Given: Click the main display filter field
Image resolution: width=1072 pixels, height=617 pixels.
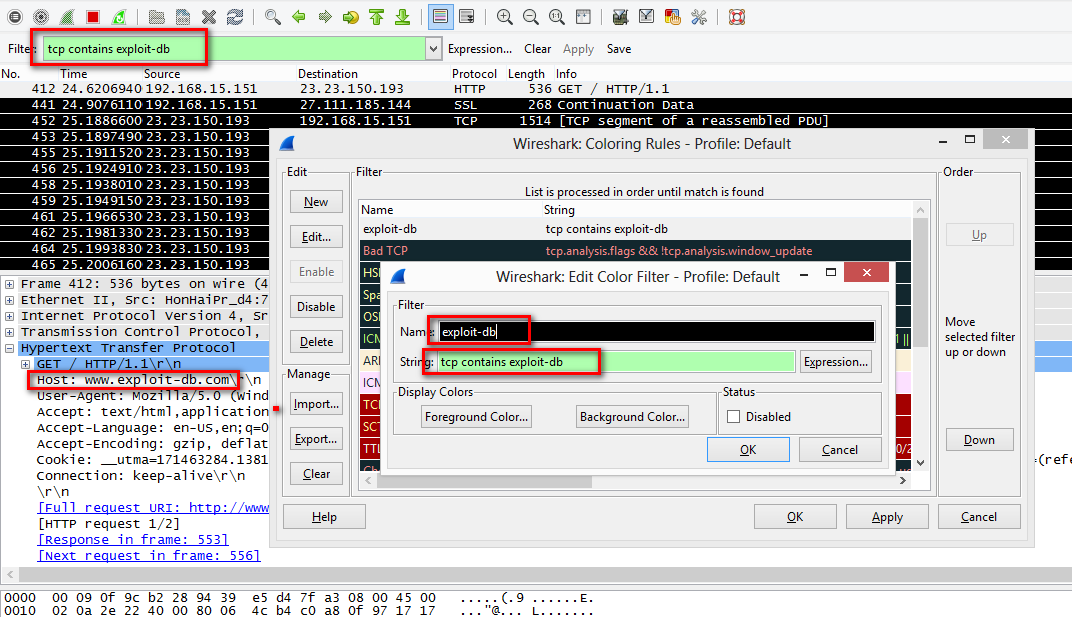Looking at the screenshot, I should [x=234, y=49].
